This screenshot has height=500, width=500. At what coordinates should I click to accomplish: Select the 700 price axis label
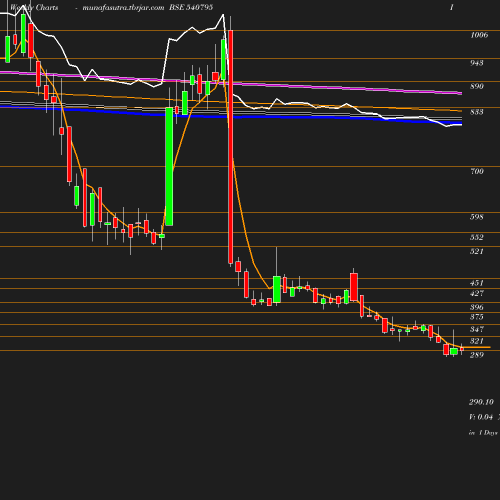click(477, 171)
